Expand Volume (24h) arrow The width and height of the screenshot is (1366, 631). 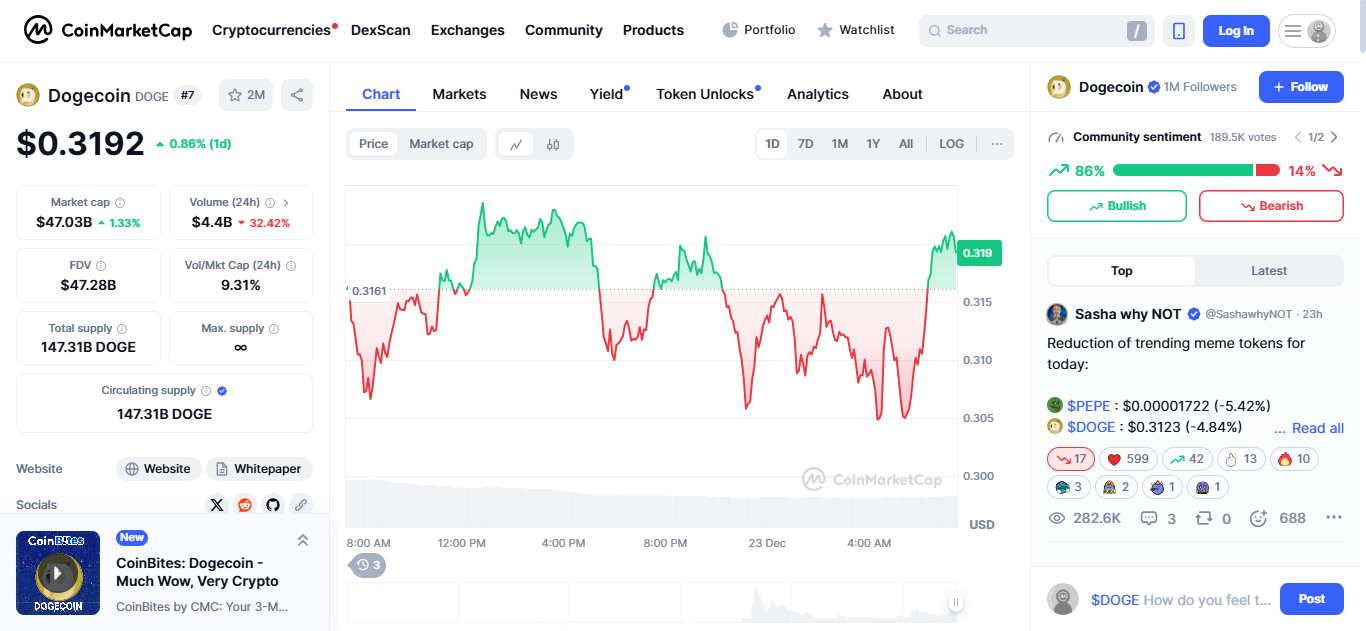point(286,202)
